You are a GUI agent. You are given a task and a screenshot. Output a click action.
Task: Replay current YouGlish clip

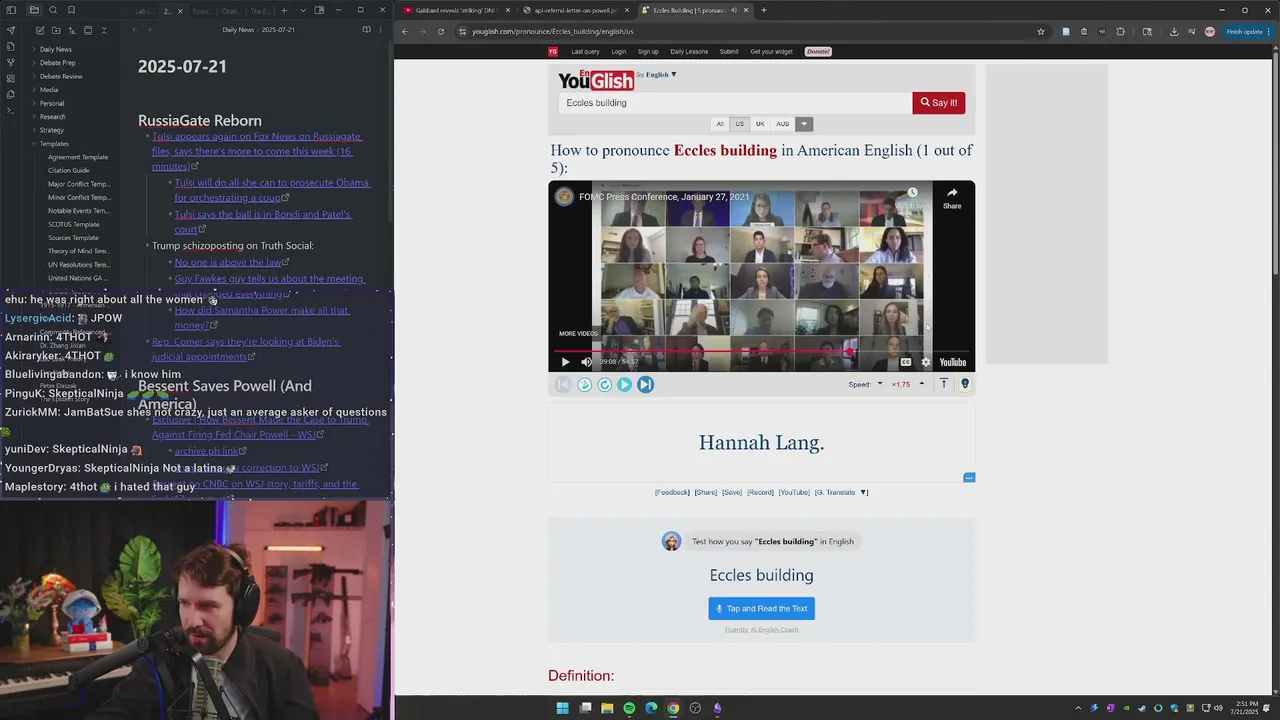[605, 384]
